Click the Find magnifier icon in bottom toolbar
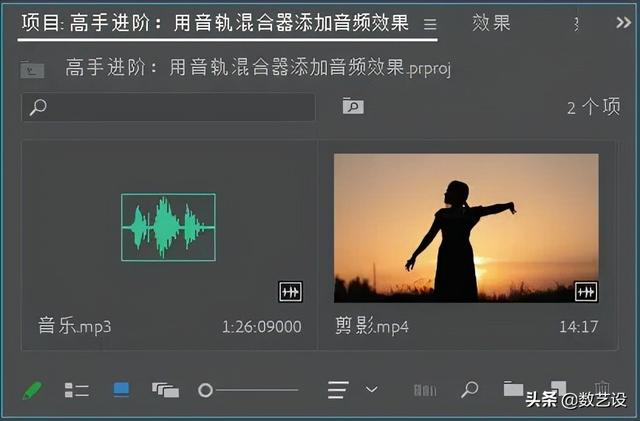Viewport: 640px width, 421px height. pyautogui.click(x=469, y=390)
